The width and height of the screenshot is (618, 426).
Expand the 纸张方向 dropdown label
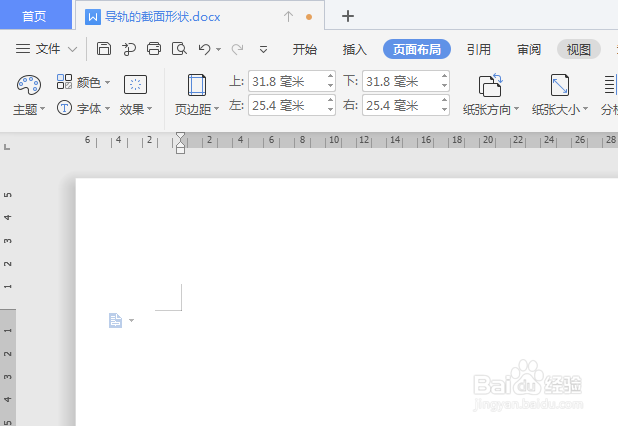click(x=491, y=109)
